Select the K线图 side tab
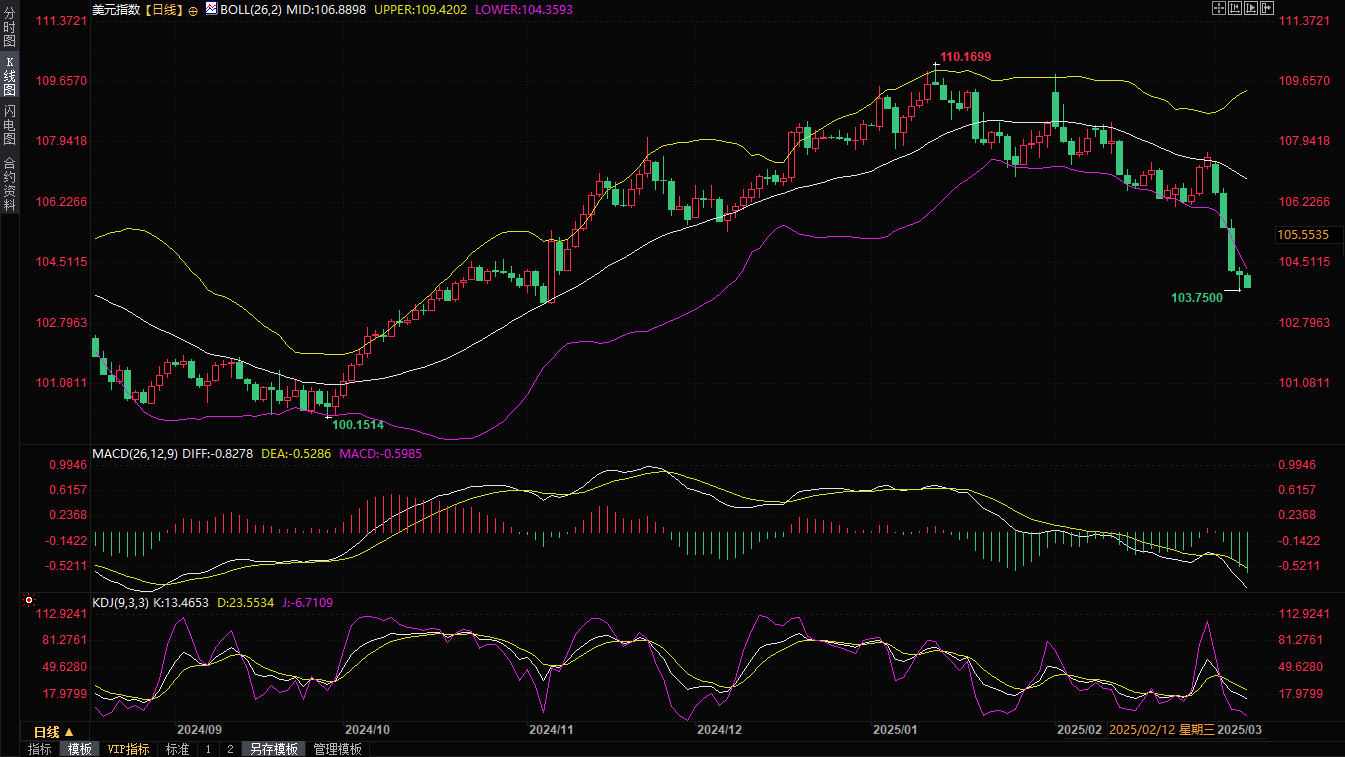This screenshot has width=1345, height=757. tap(9, 76)
